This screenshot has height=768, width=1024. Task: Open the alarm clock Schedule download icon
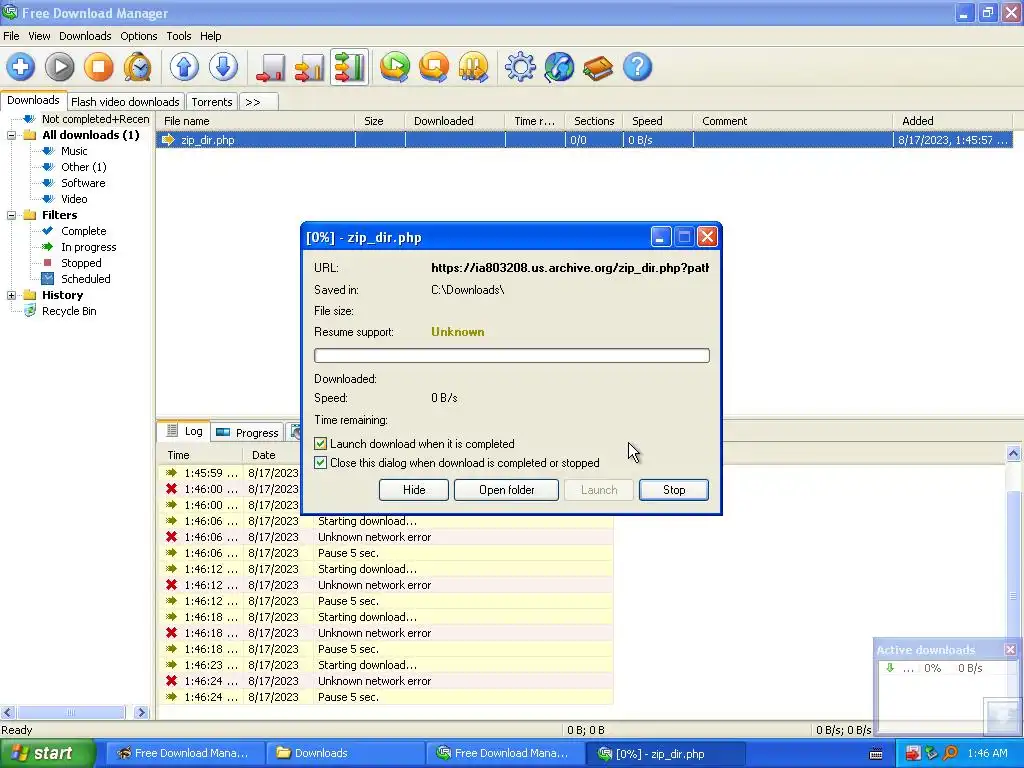[138, 67]
